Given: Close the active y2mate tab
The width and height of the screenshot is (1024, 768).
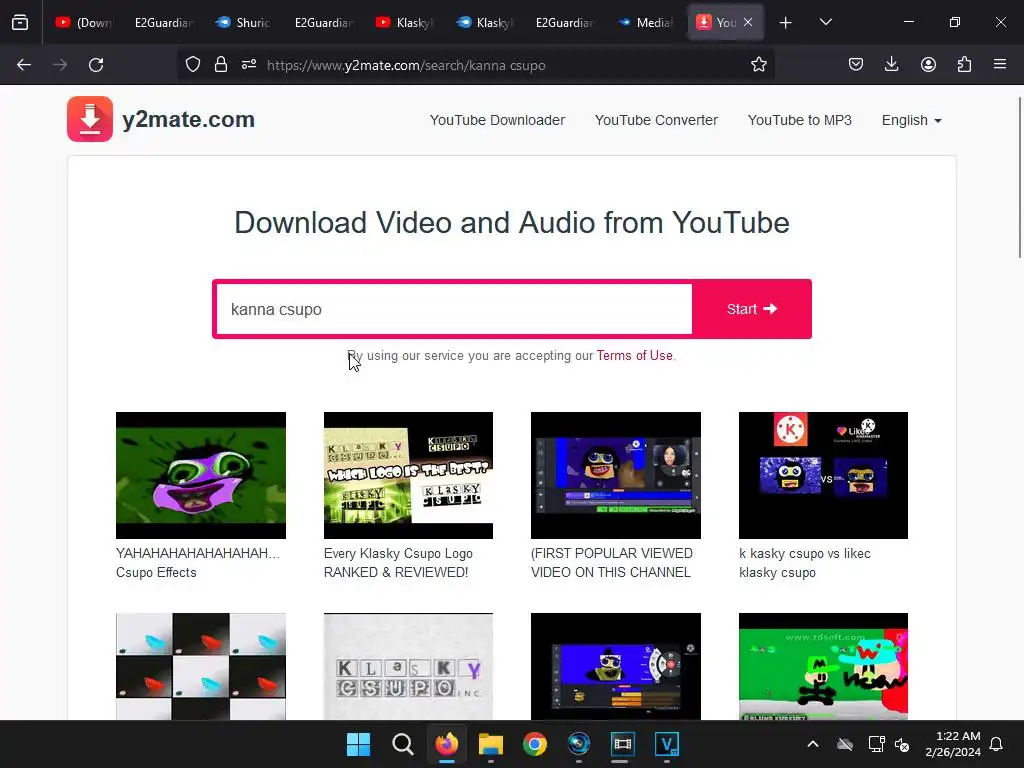Looking at the screenshot, I should point(748,22).
